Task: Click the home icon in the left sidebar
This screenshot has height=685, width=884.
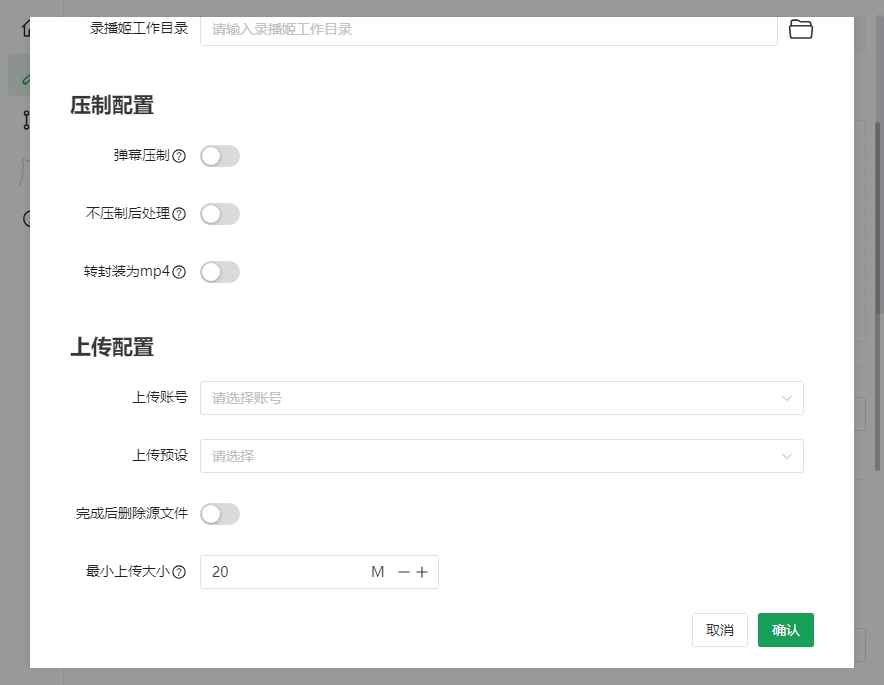Action: tap(26, 27)
